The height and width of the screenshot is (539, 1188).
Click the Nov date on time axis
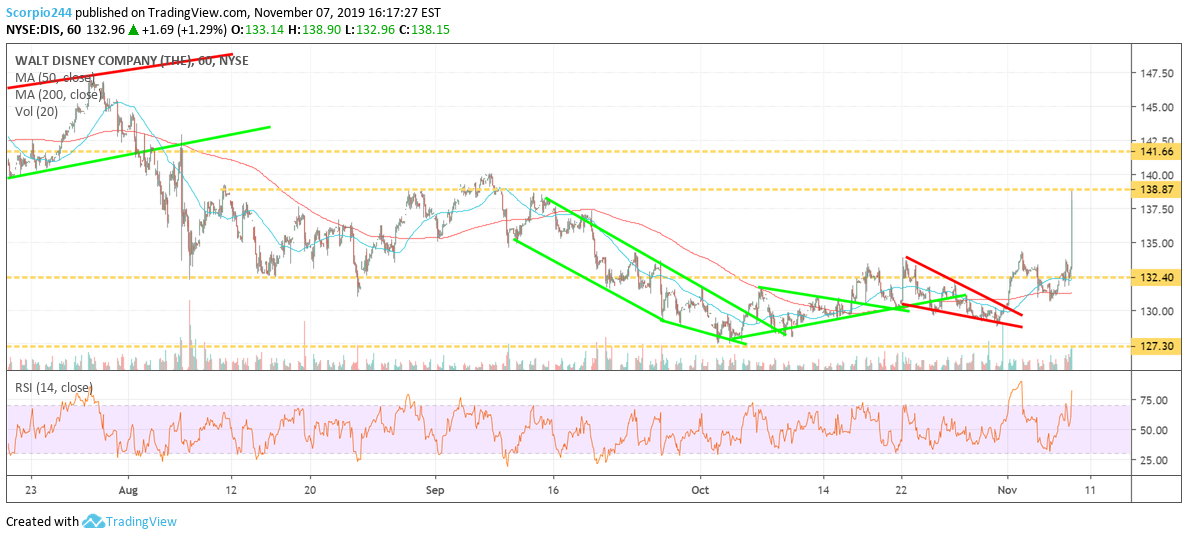pyautogui.click(x=1007, y=490)
